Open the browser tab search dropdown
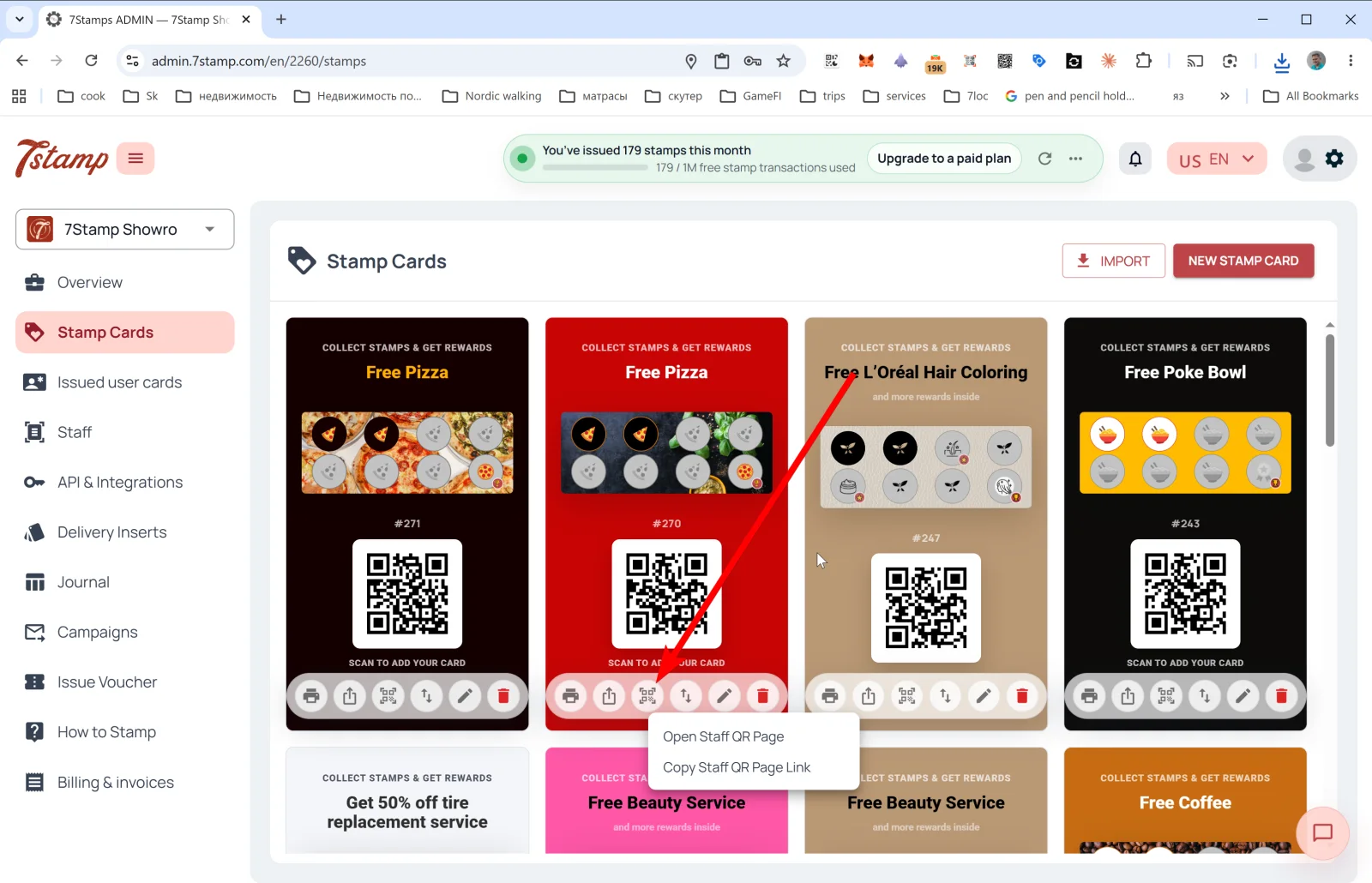 [20, 19]
